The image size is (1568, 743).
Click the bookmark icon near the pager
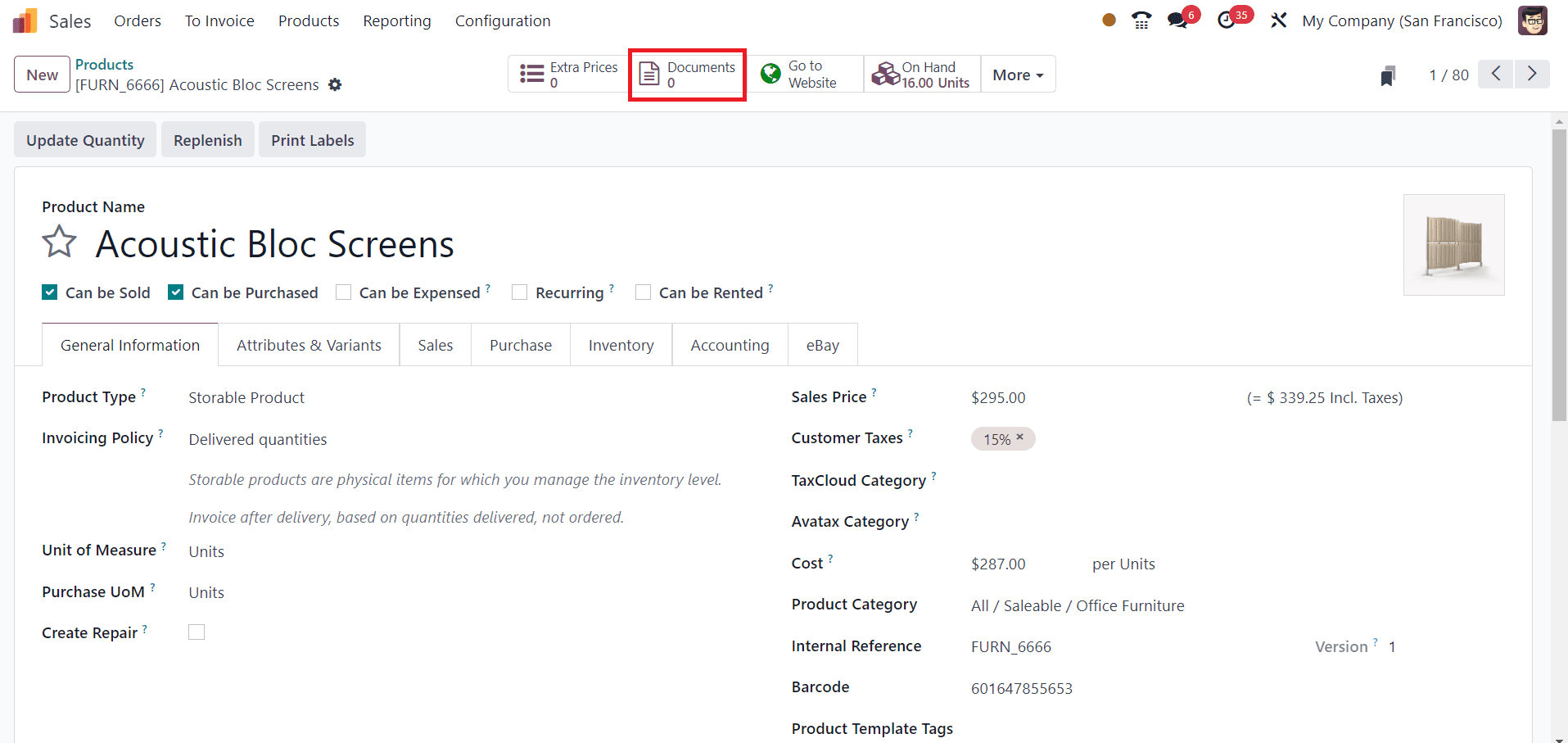1387,76
